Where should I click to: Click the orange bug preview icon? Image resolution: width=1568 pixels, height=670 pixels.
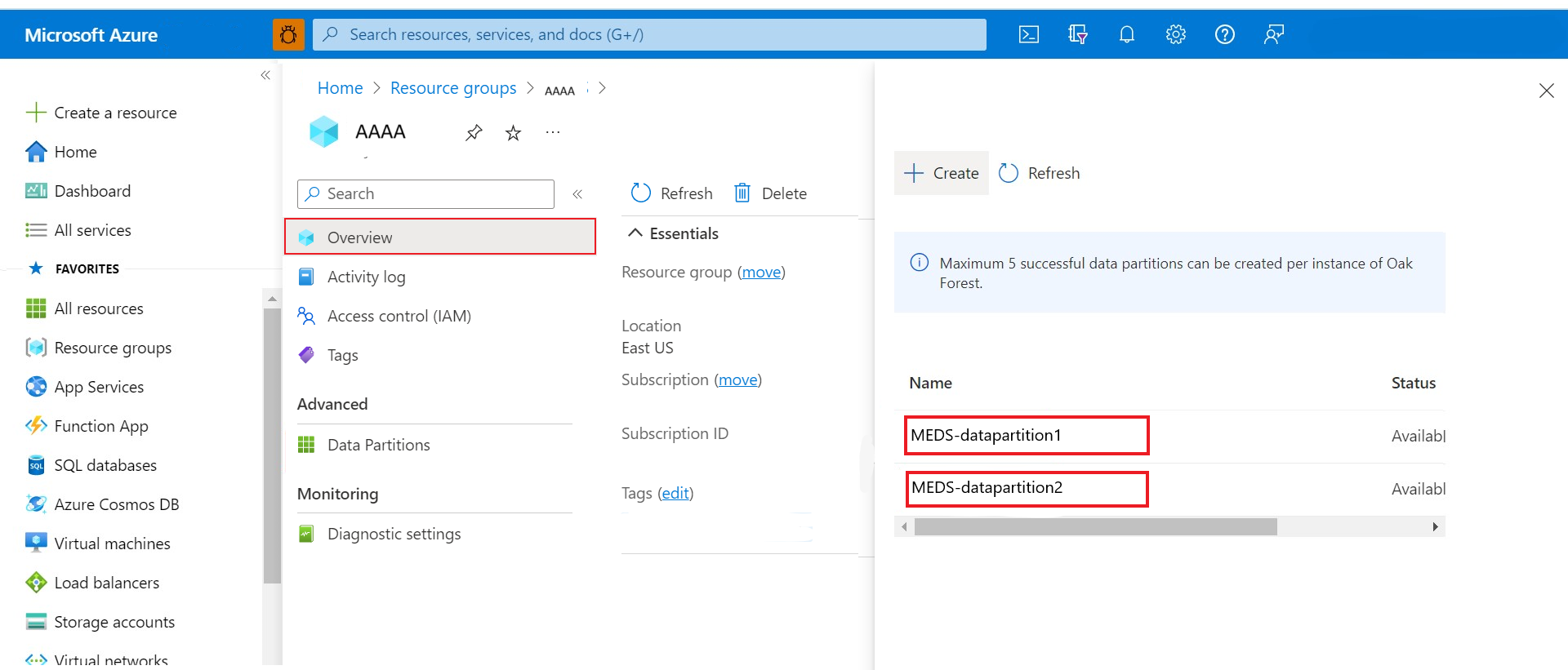coord(288,34)
